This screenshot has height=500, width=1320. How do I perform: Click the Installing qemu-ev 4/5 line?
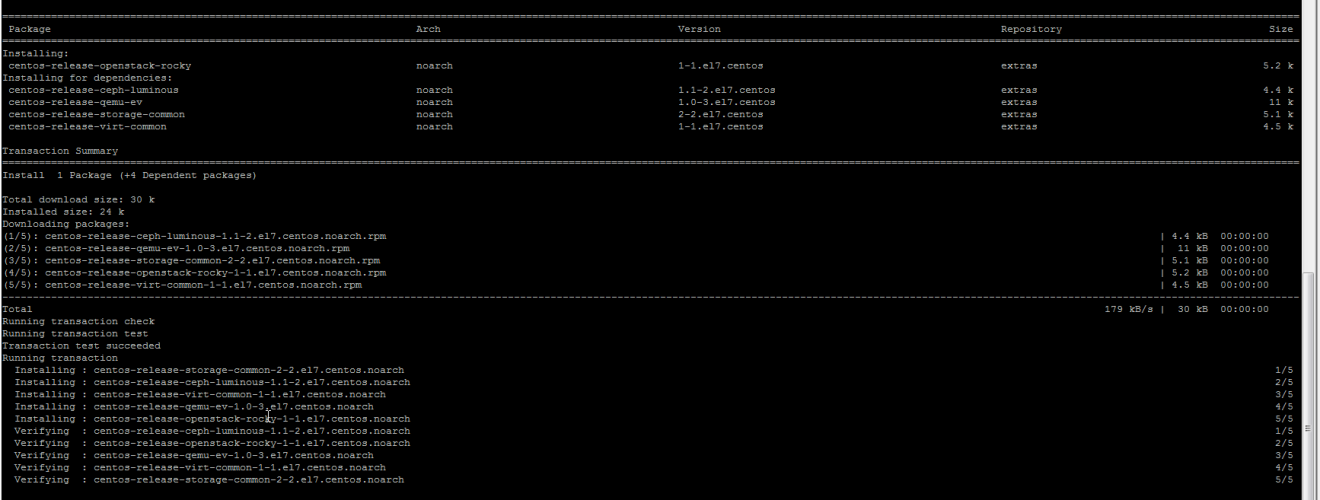(x=654, y=407)
